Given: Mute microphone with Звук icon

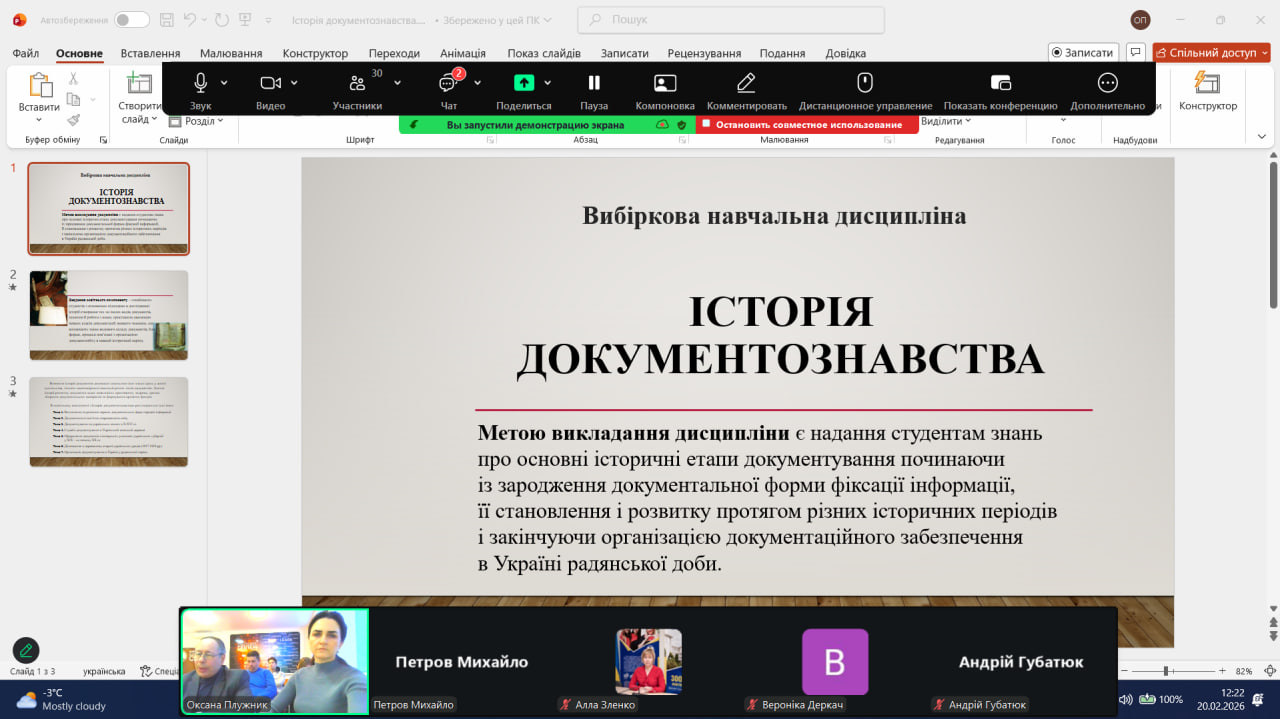Looking at the screenshot, I should click(200, 83).
